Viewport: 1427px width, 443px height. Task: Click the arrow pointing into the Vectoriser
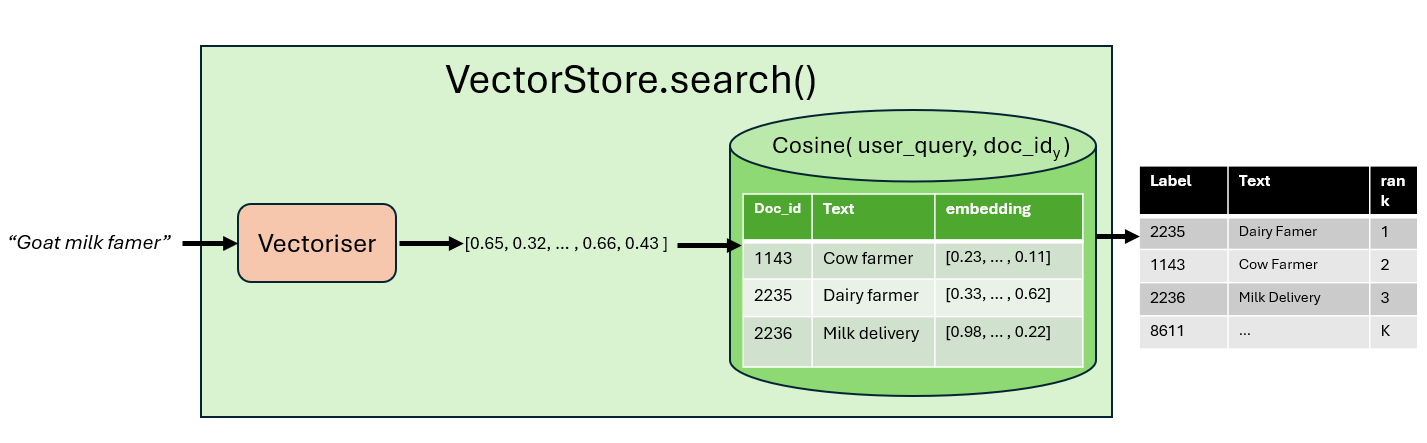click(209, 243)
